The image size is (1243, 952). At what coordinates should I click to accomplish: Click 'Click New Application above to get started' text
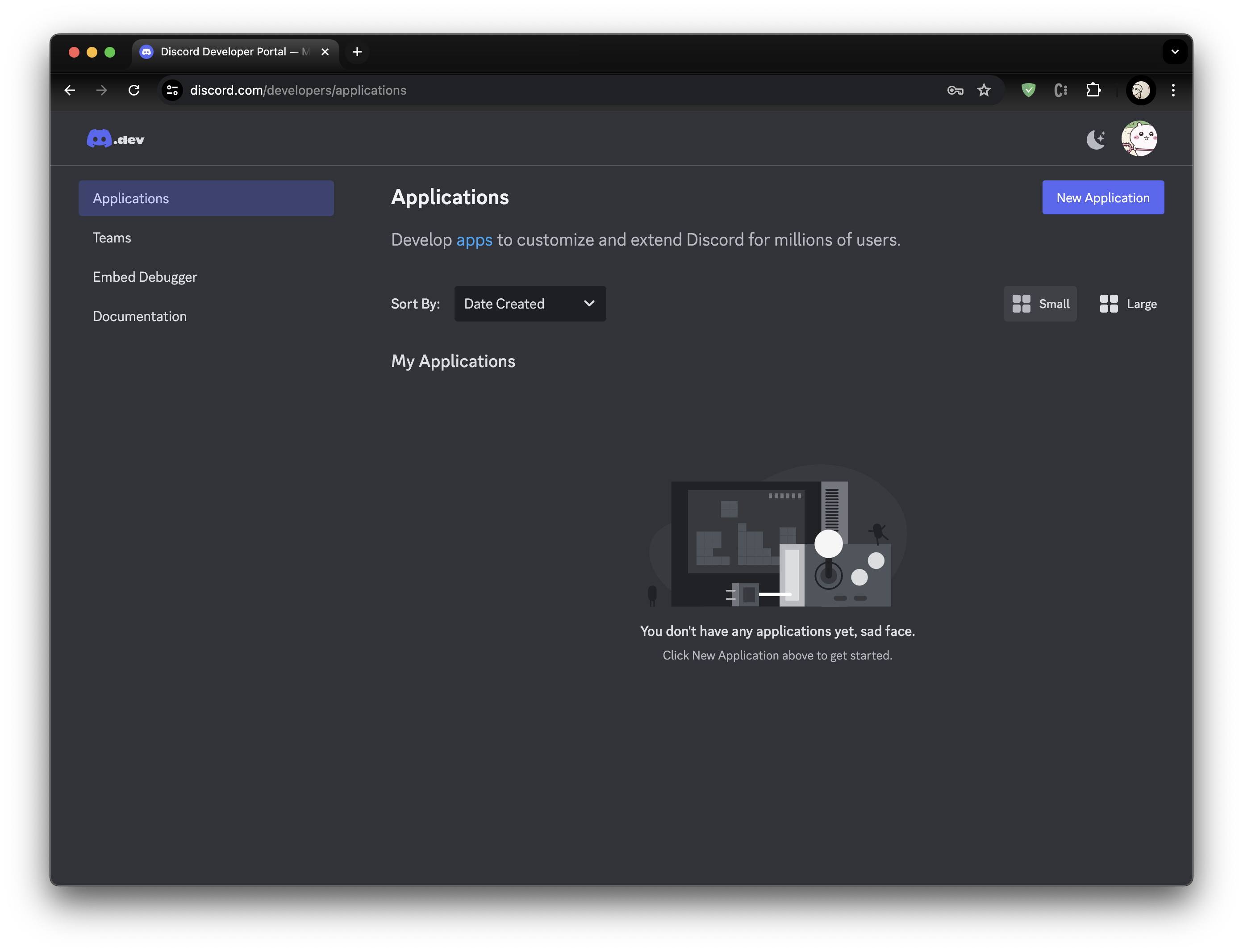pos(777,656)
